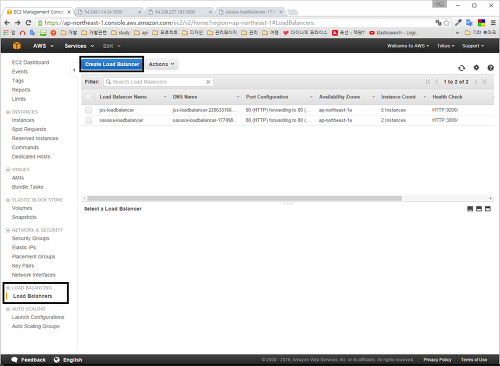Click the translate extension icon
Viewport: 500px width, 366px height.
point(469,23)
